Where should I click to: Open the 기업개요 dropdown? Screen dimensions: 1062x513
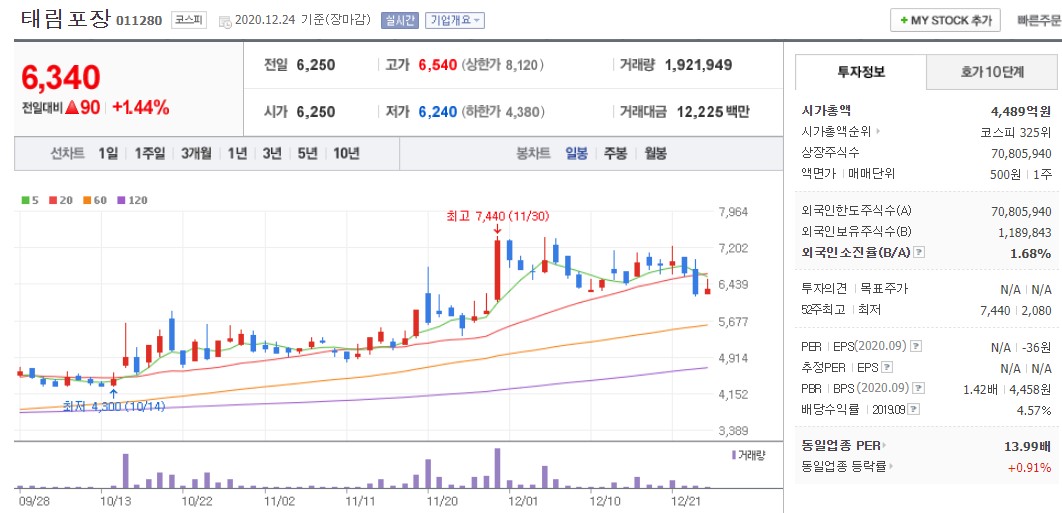454,20
